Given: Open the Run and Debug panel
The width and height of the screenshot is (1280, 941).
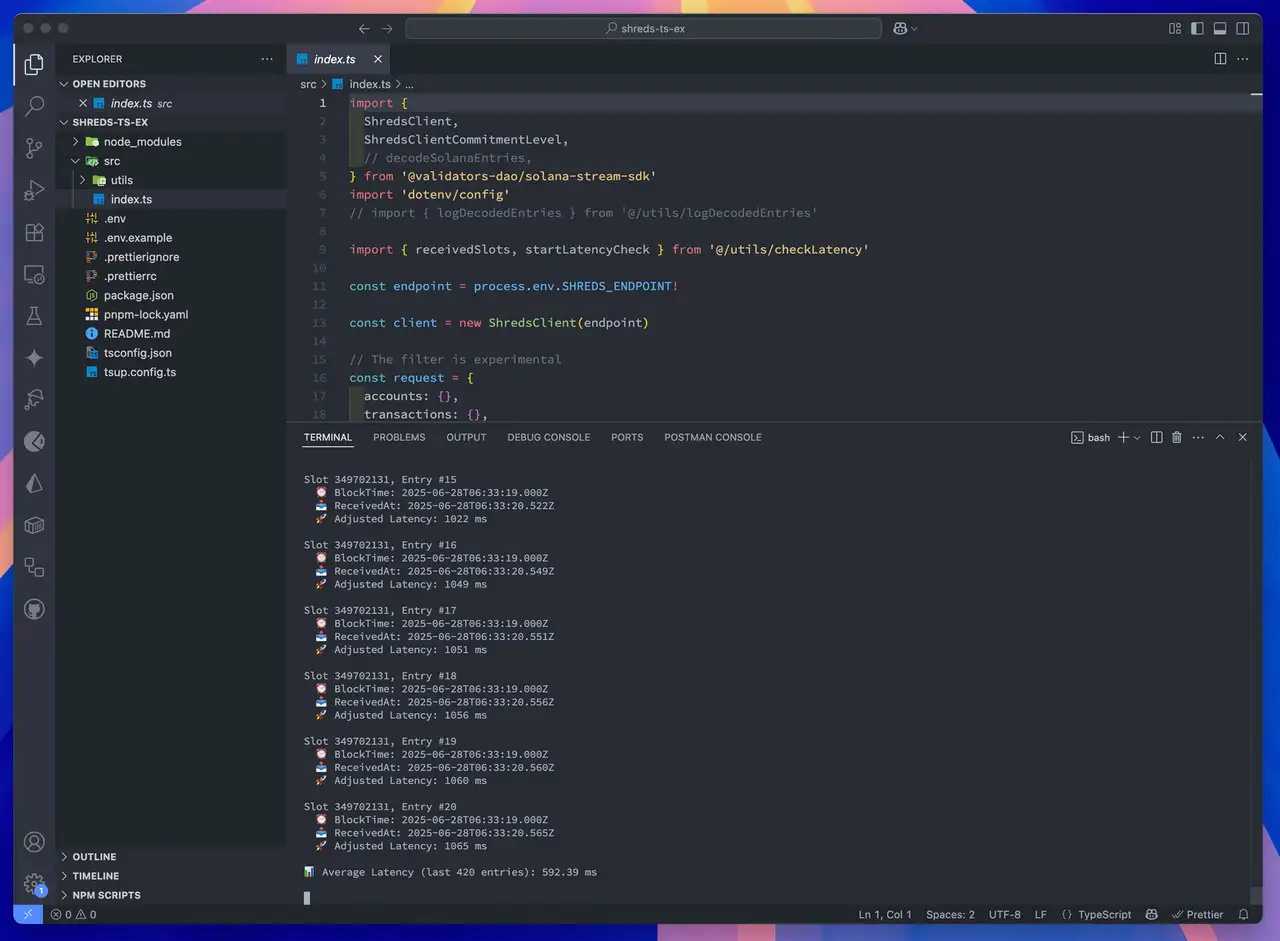Looking at the screenshot, I should click(x=34, y=189).
